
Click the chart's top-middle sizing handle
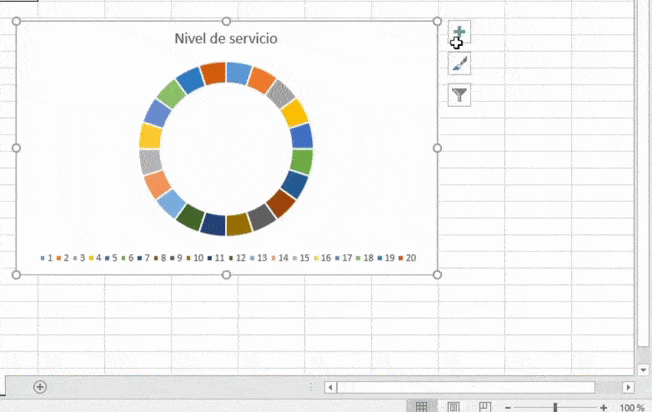coord(226,21)
